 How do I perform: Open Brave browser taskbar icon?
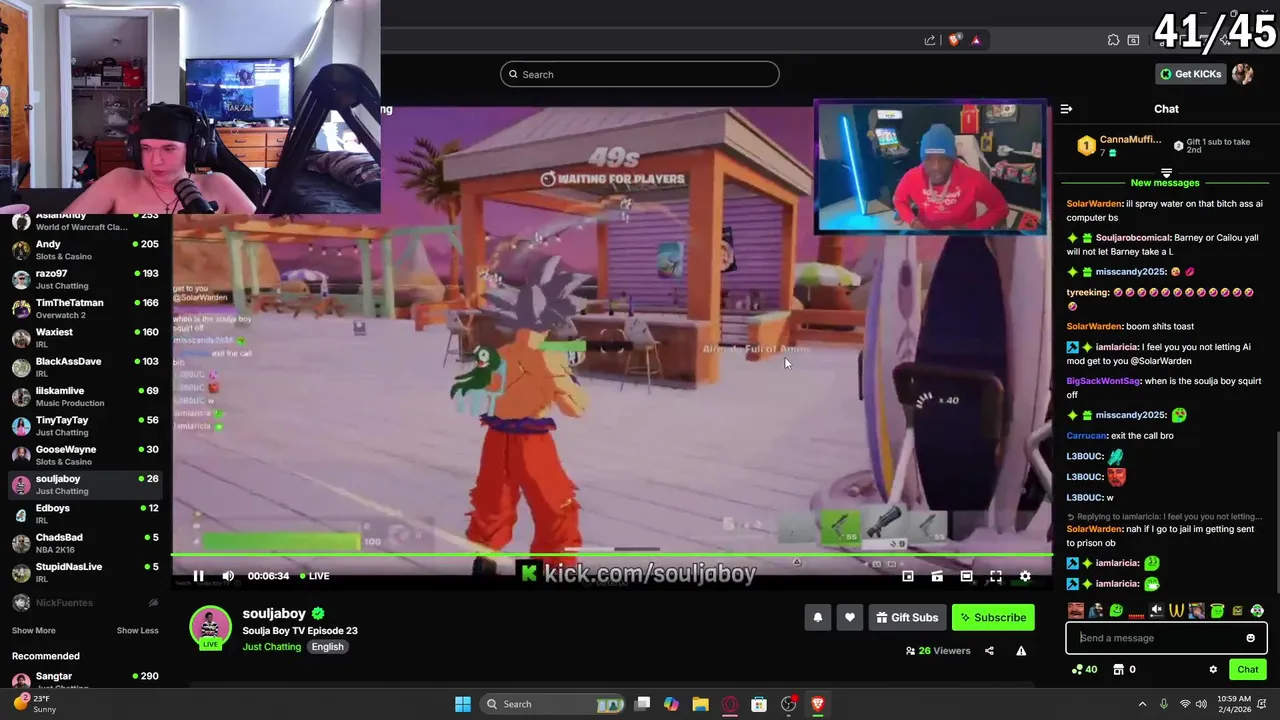[817, 704]
